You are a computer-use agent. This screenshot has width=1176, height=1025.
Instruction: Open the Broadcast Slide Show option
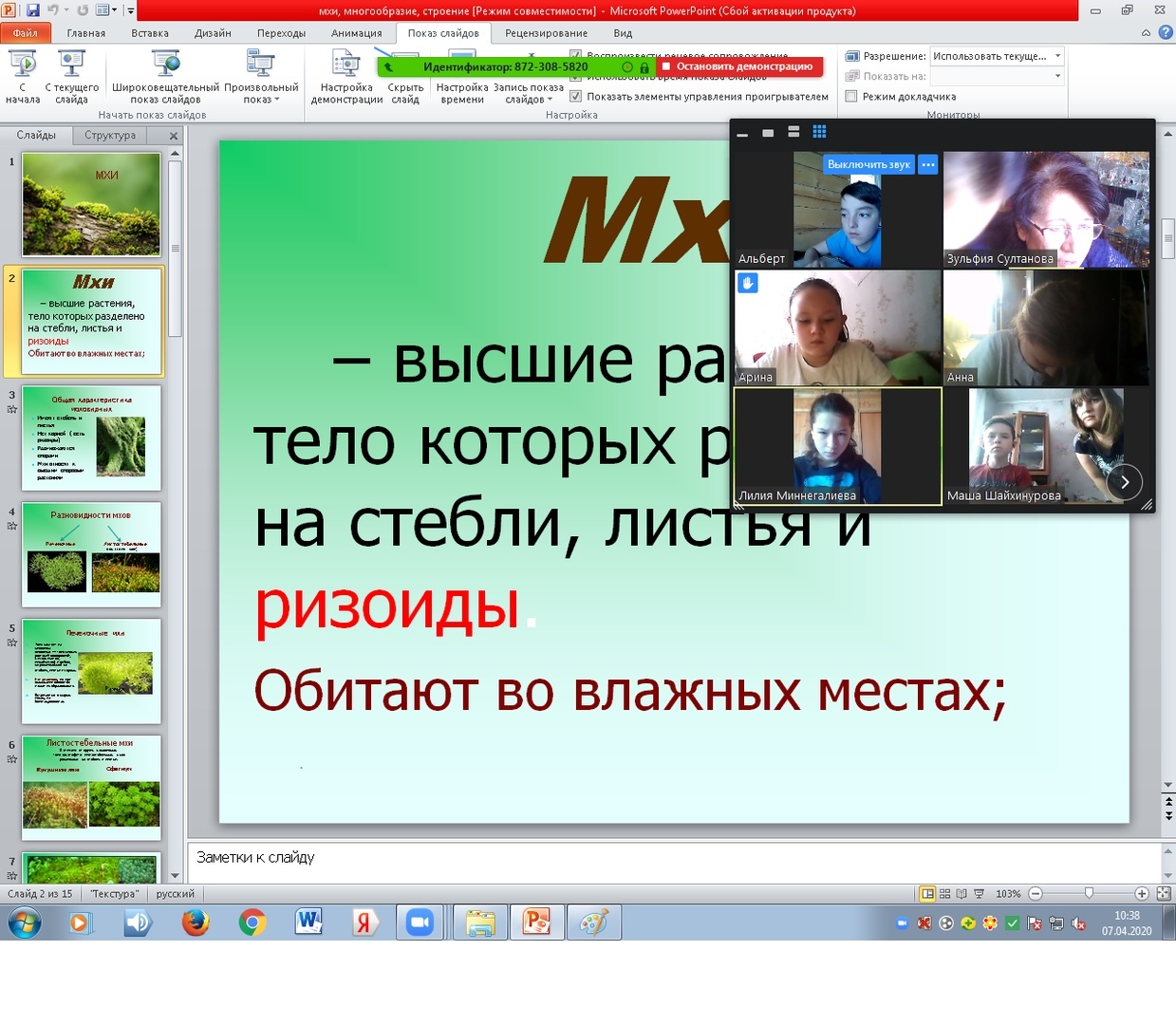[x=165, y=76]
